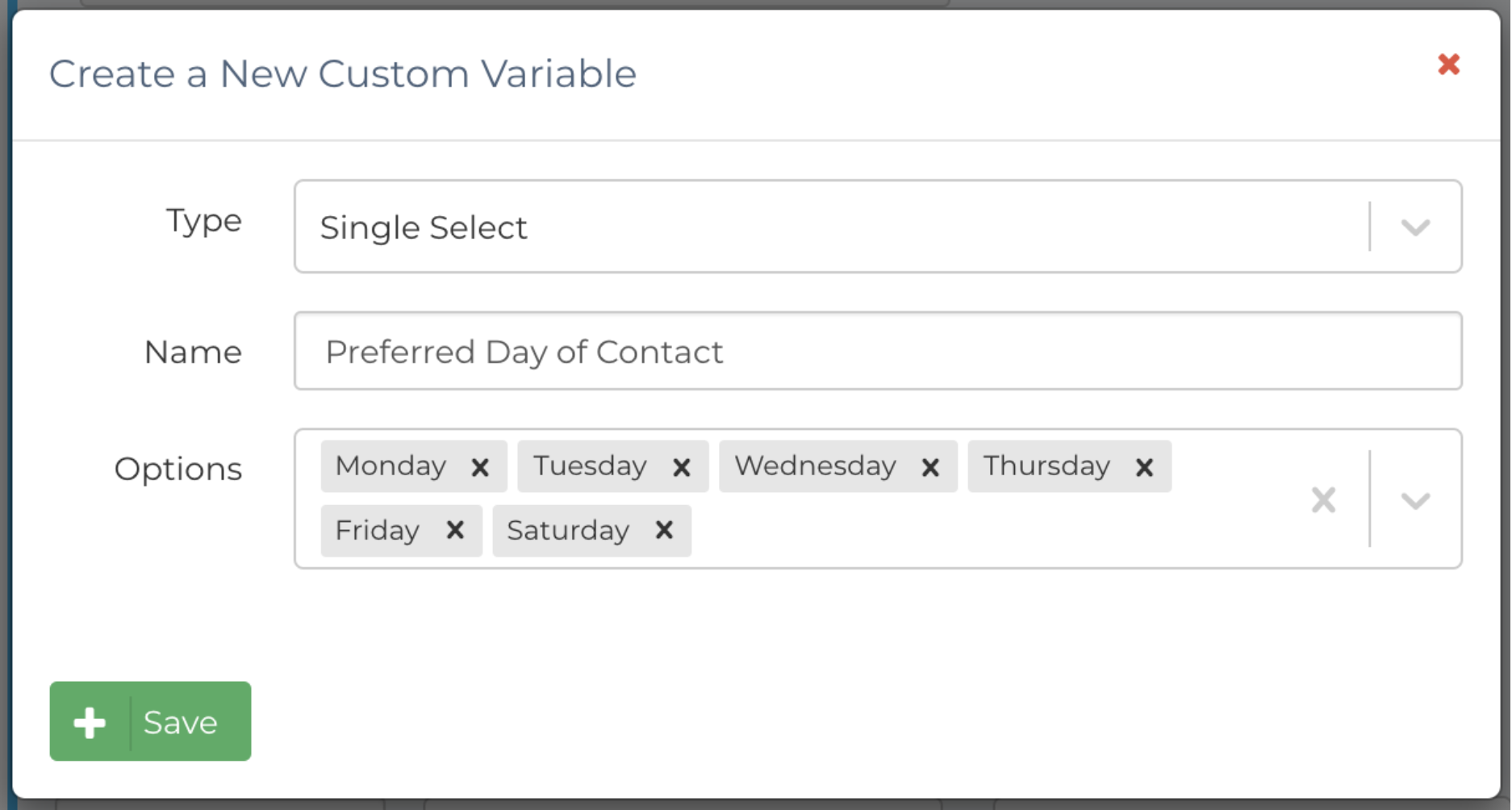This screenshot has width=1512, height=810.
Task: Expand the Type dropdown arrow
Action: [x=1415, y=228]
